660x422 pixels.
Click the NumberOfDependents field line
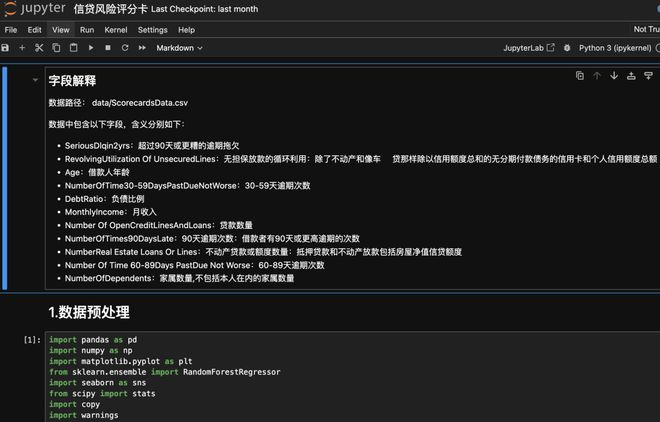point(179,278)
